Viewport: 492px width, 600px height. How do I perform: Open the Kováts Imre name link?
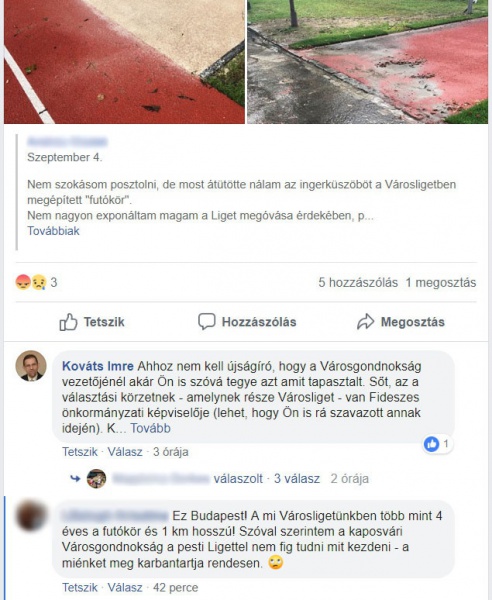98,366
